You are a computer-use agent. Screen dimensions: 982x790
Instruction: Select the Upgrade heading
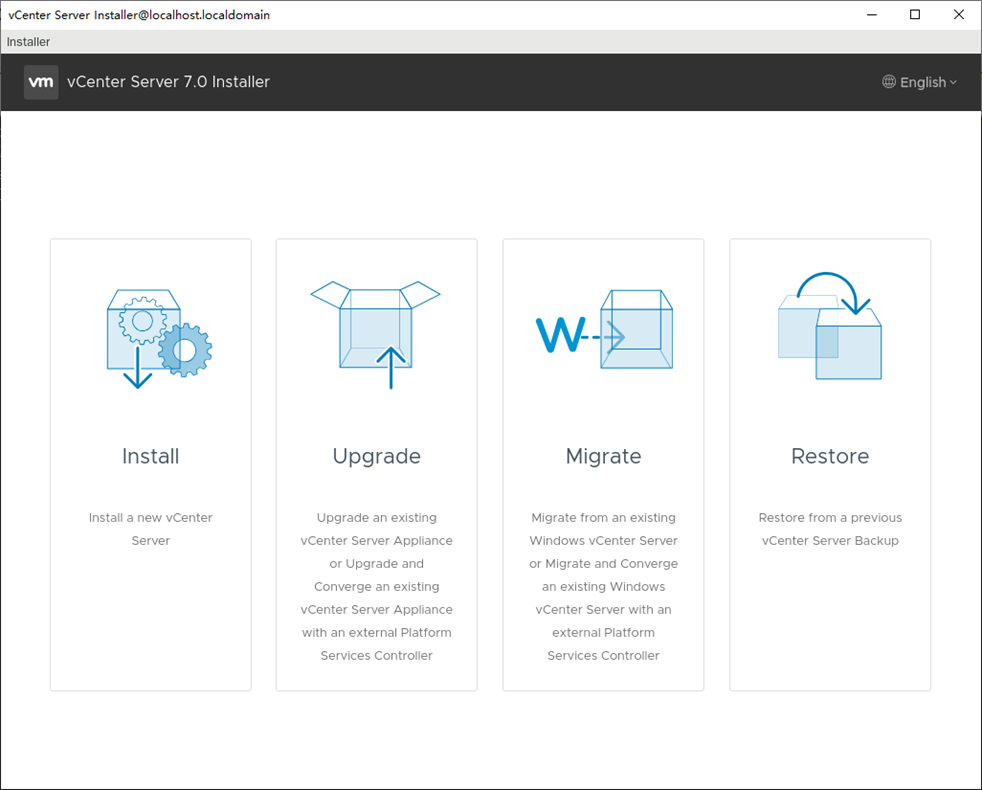(x=376, y=456)
